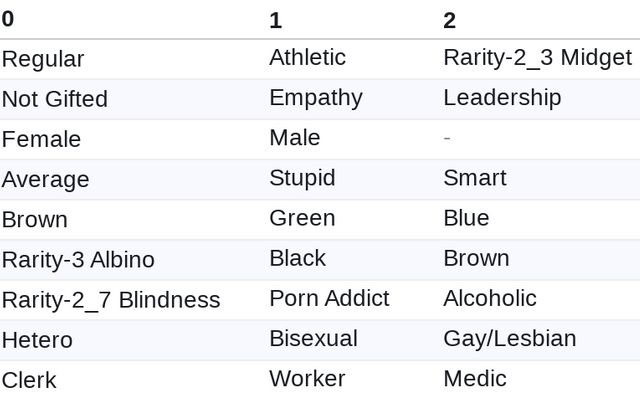640x400 pixels.
Task: Click the Blue cell
Action: pos(466,218)
